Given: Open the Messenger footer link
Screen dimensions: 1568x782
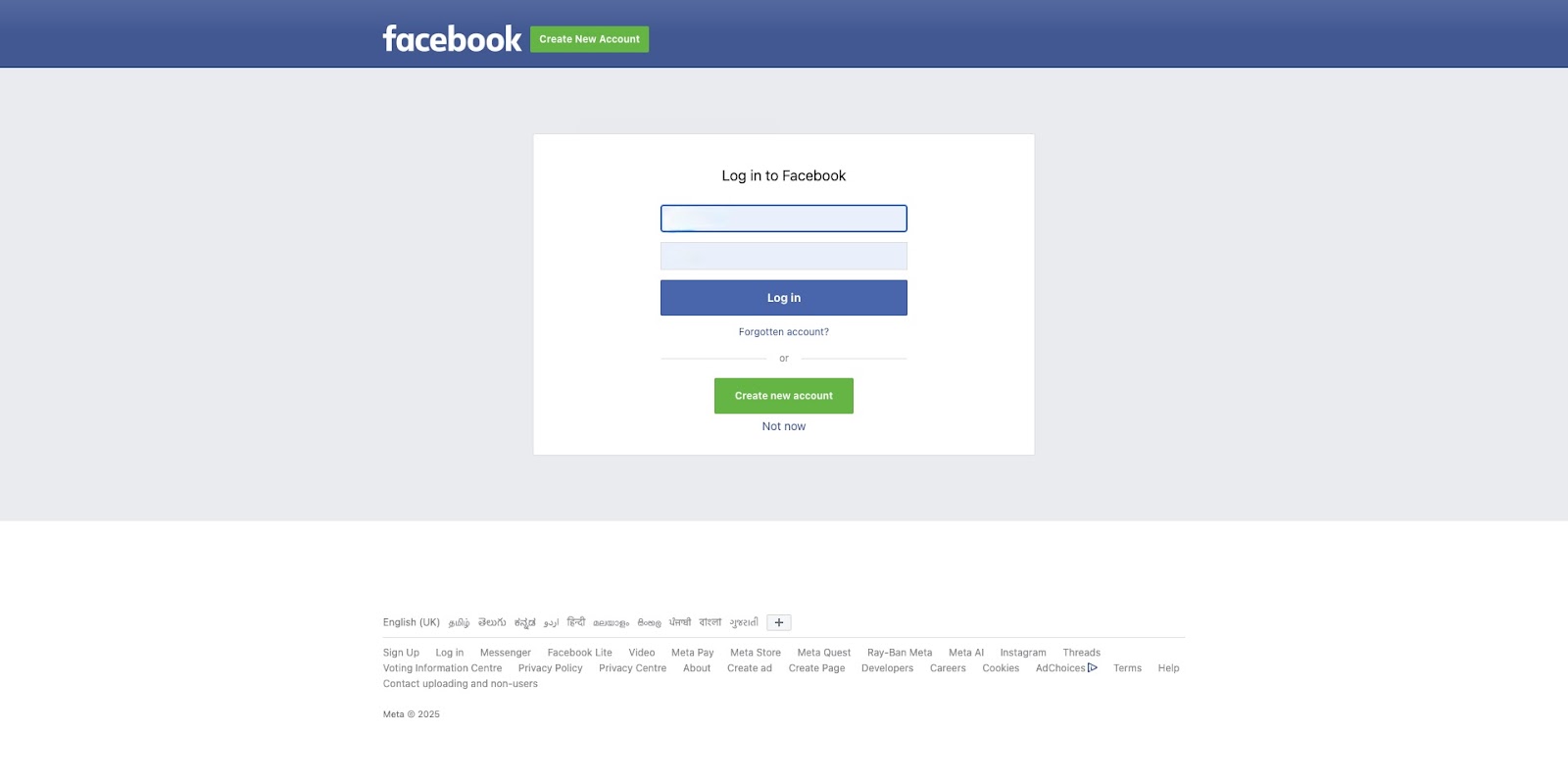Looking at the screenshot, I should (x=506, y=653).
